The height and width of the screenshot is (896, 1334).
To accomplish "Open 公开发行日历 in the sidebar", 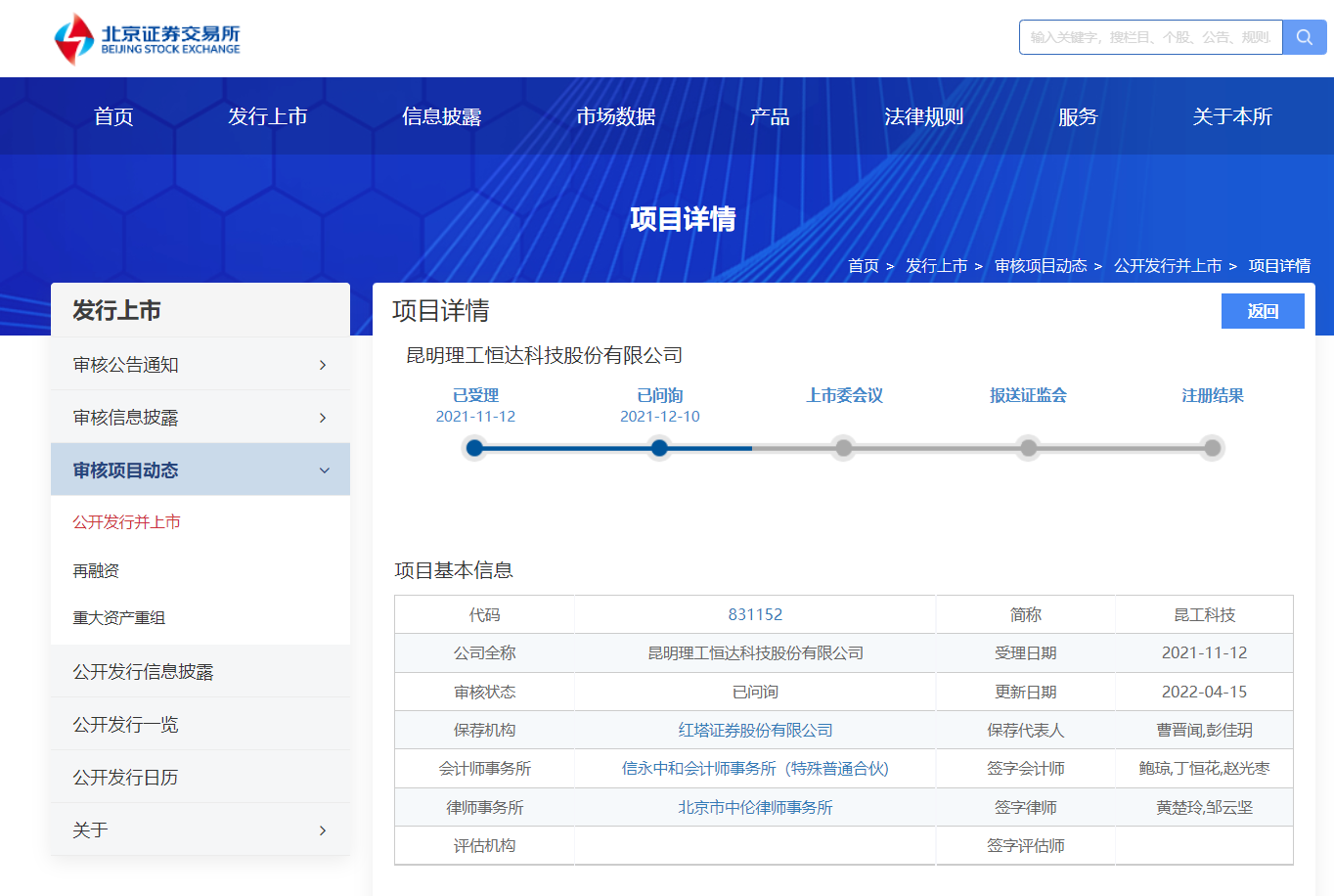I will point(125,778).
